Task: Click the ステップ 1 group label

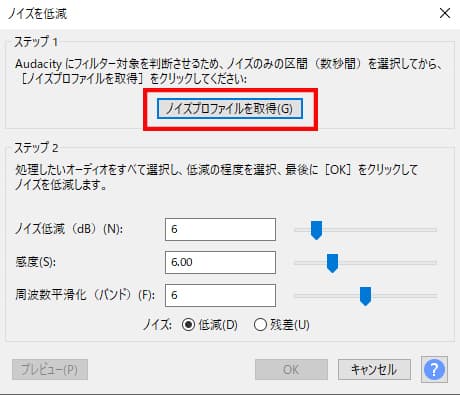Action: point(36,42)
